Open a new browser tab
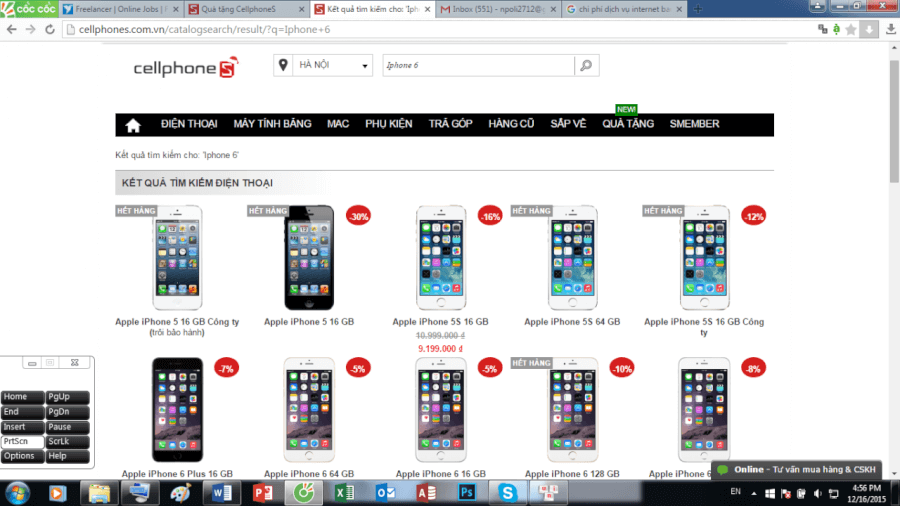This screenshot has height=506, width=900. pos(698,9)
